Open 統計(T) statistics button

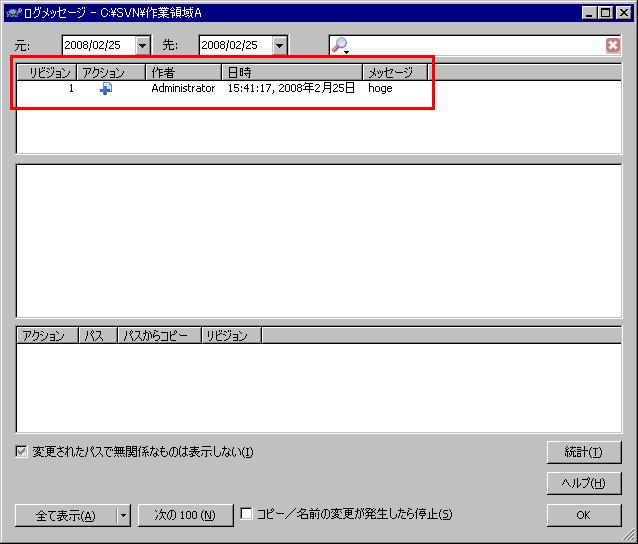tap(584, 452)
